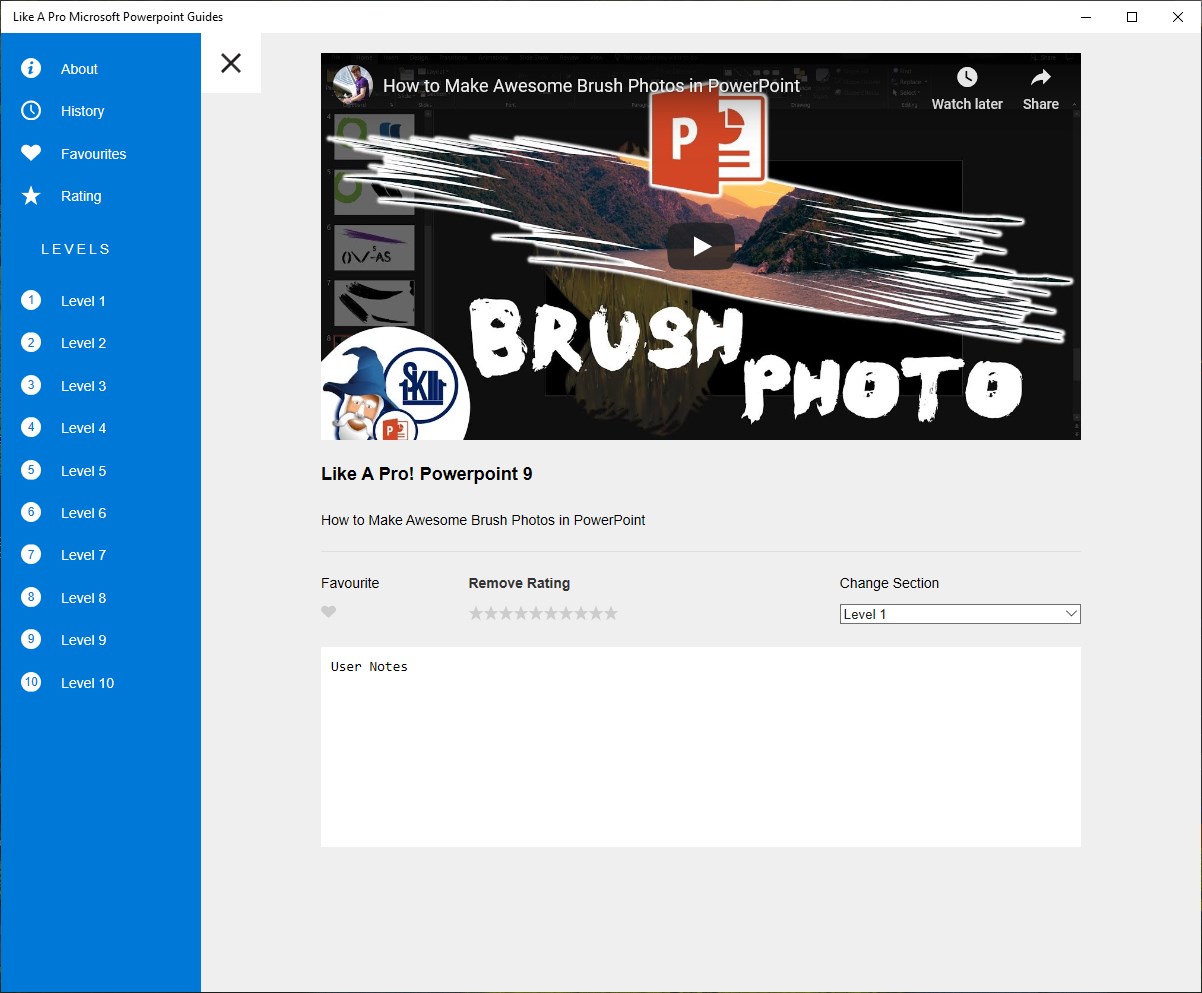Go to Level 9 in the sidebar
Screen dimensions: 1202x993
point(100,640)
